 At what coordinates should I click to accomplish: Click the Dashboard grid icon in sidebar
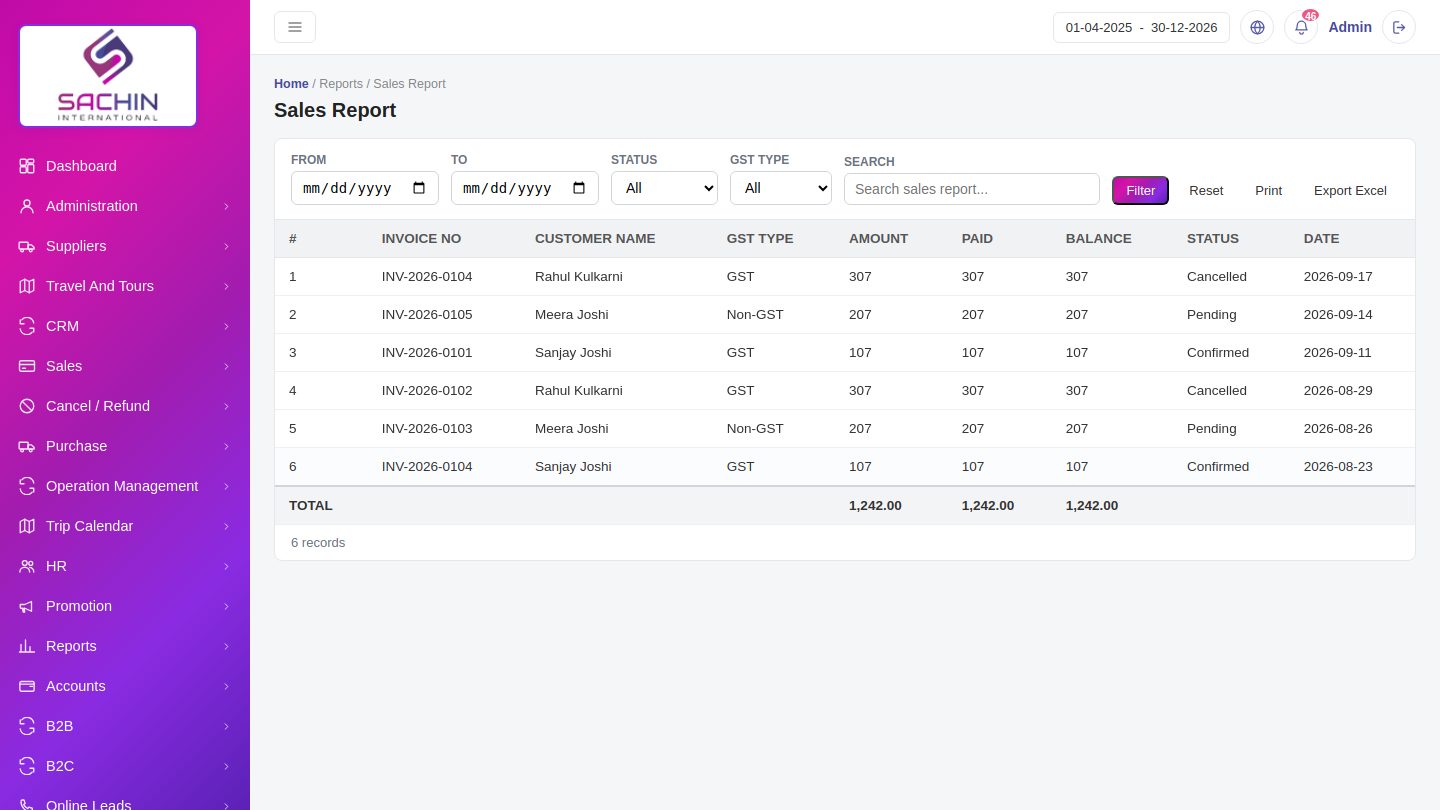pyautogui.click(x=27, y=166)
